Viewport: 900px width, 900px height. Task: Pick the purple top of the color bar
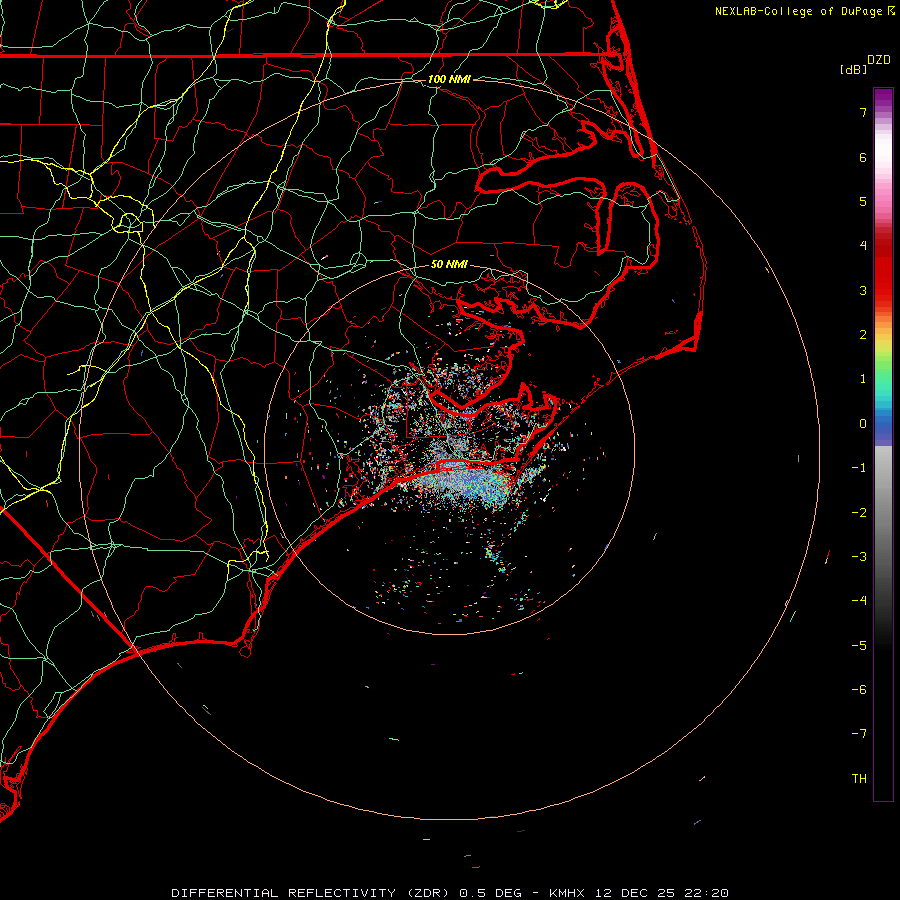(883, 95)
